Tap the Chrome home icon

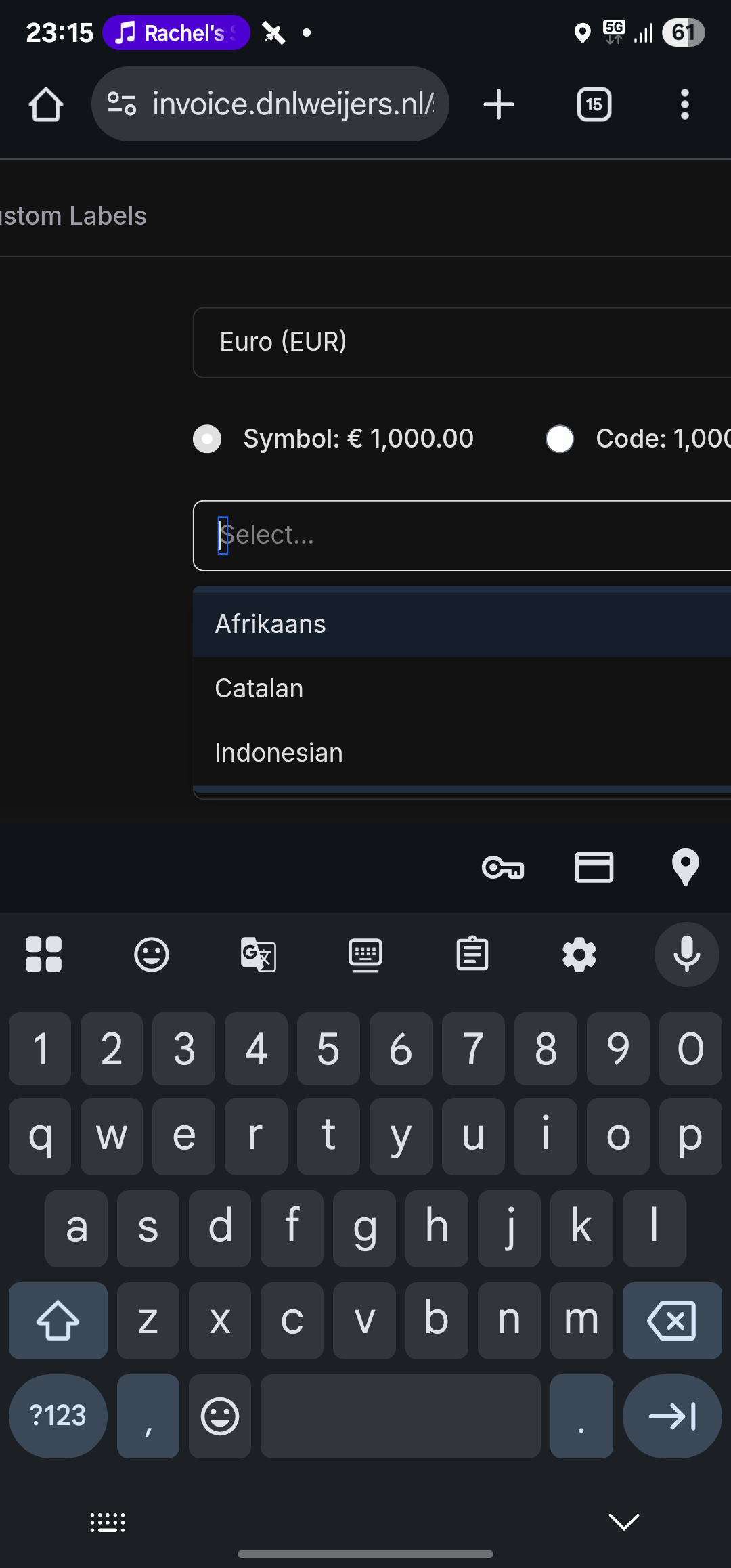pyautogui.click(x=46, y=105)
